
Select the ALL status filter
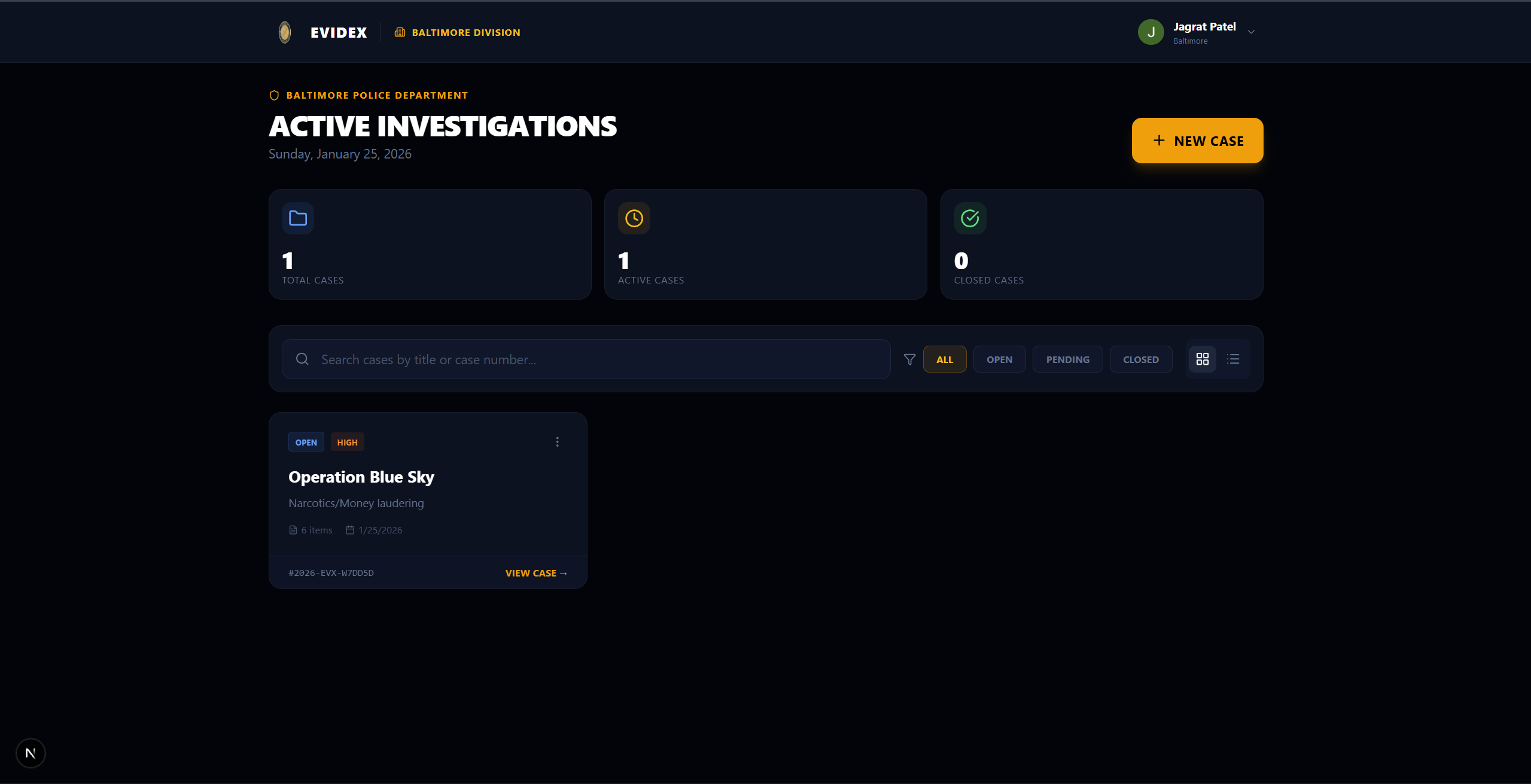[x=944, y=359]
